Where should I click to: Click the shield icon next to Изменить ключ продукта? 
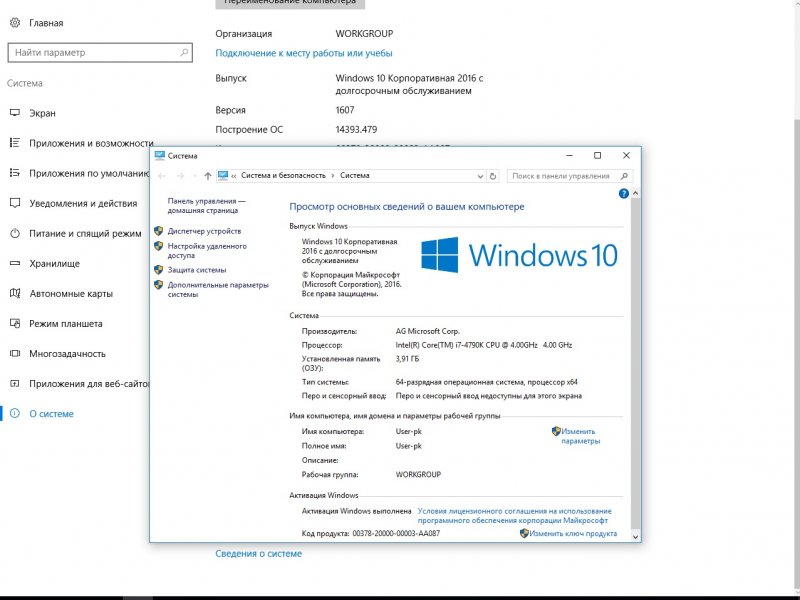[x=524, y=533]
